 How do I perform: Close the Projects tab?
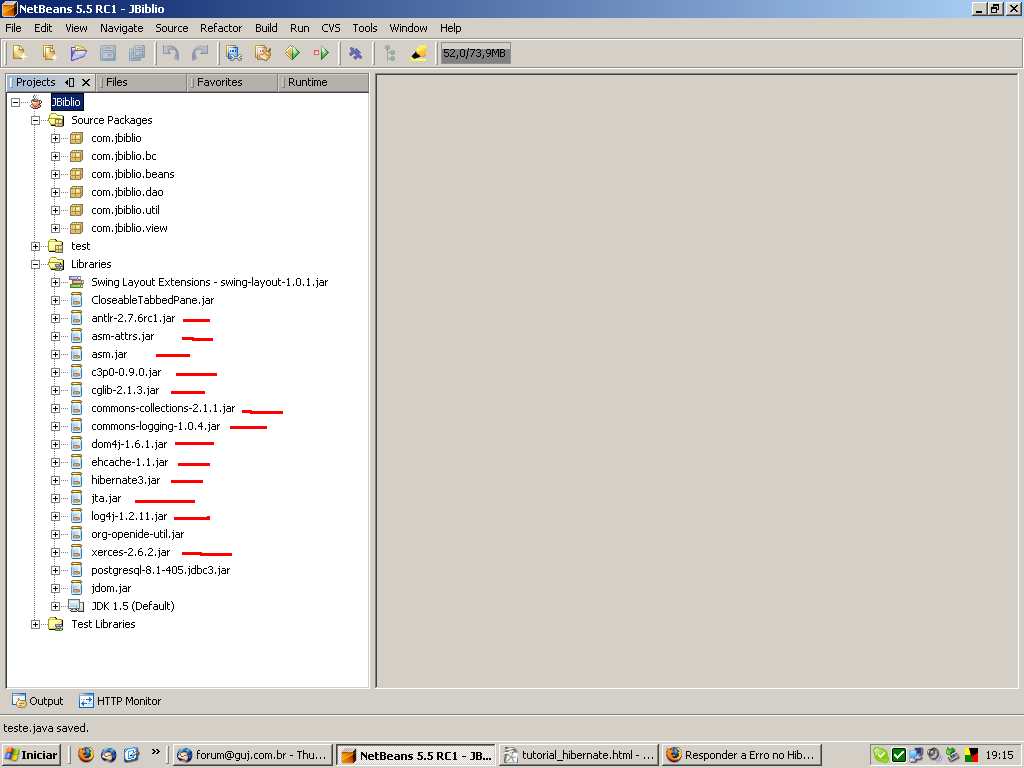pyautogui.click(x=86, y=82)
